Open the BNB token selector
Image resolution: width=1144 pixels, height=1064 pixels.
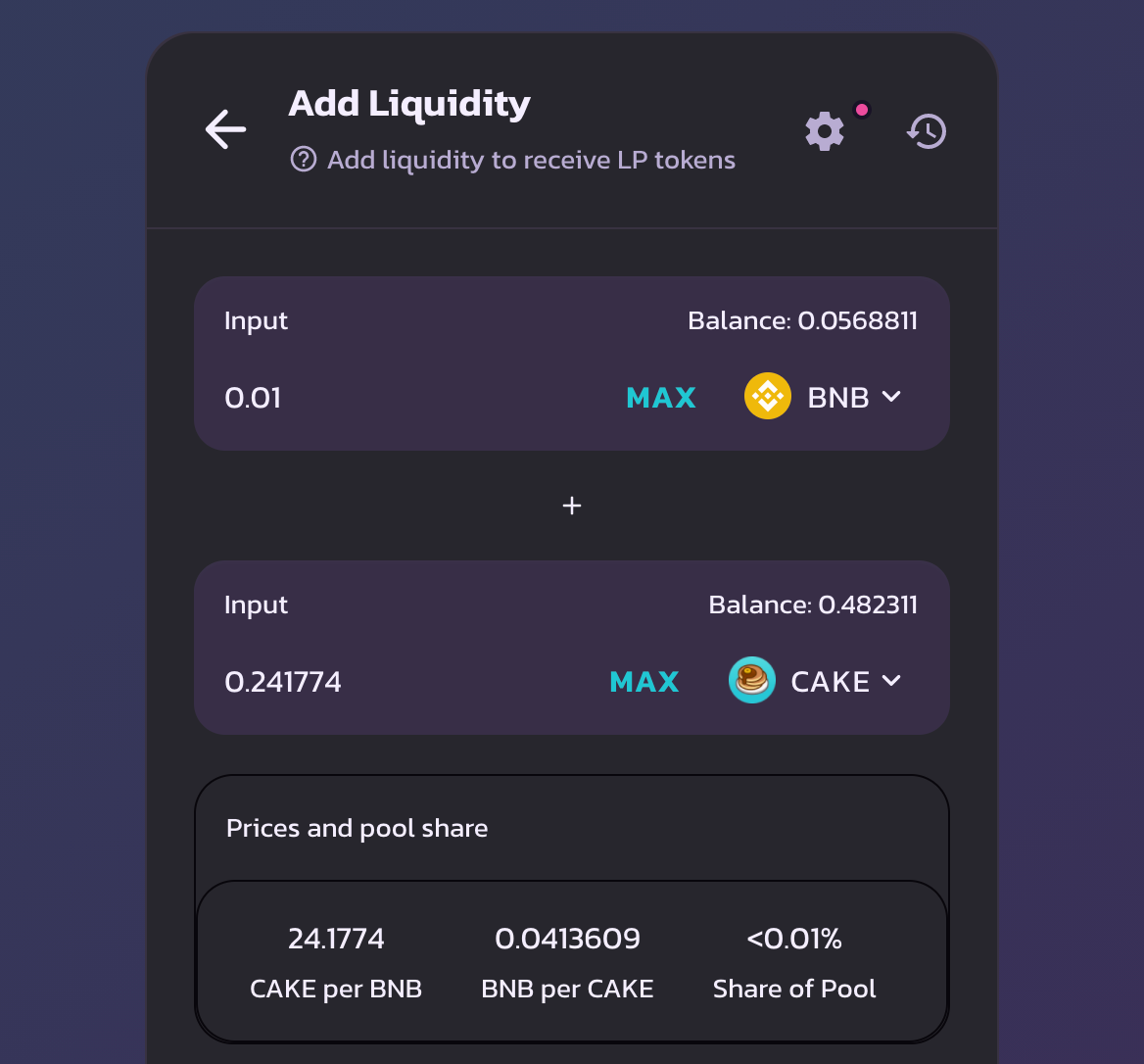(823, 396)
